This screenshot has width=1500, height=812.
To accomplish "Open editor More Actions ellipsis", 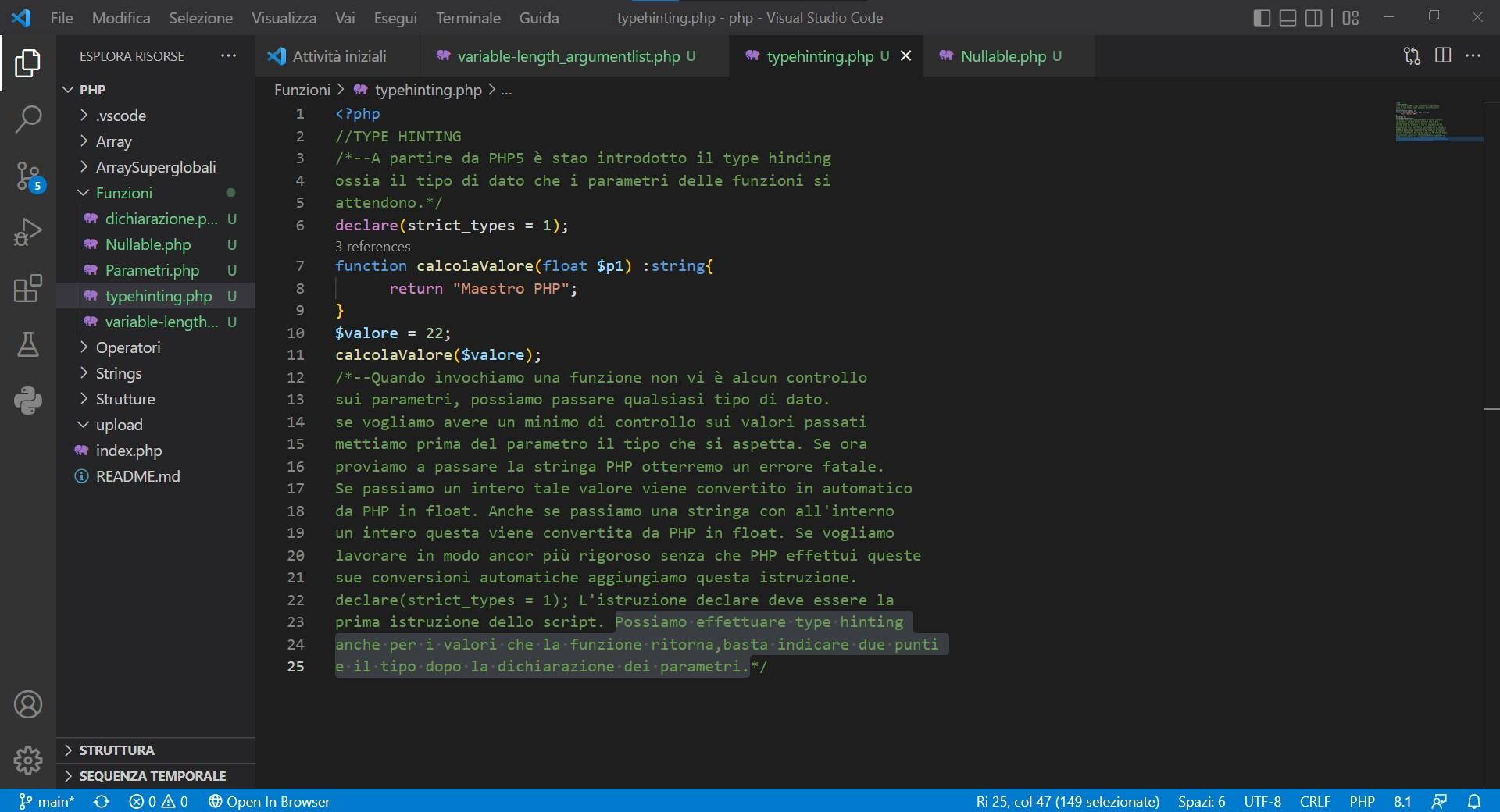I will point(1473,55).
